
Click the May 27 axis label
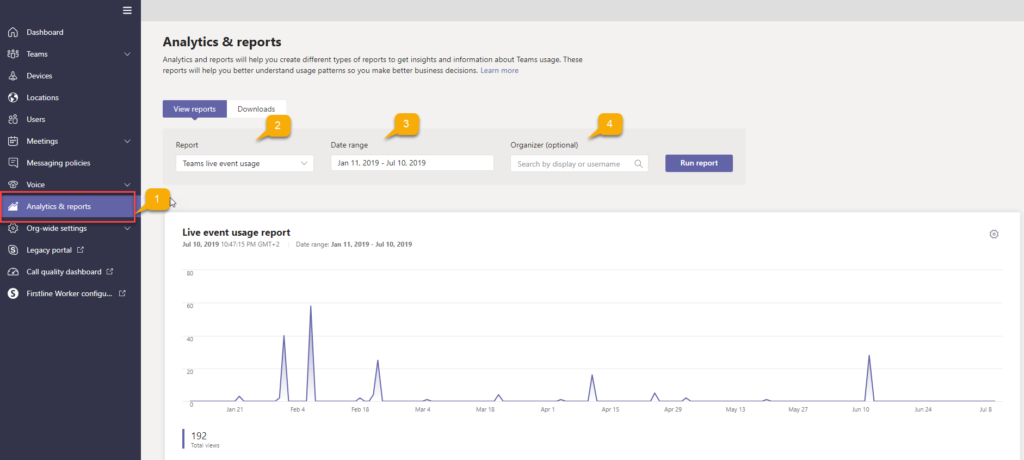[x=798, y=410]
